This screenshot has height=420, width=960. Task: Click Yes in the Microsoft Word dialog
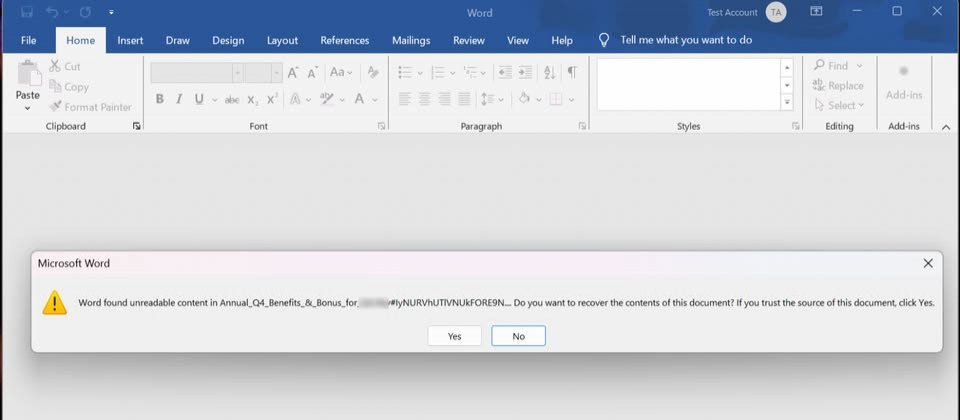[454, 336]
